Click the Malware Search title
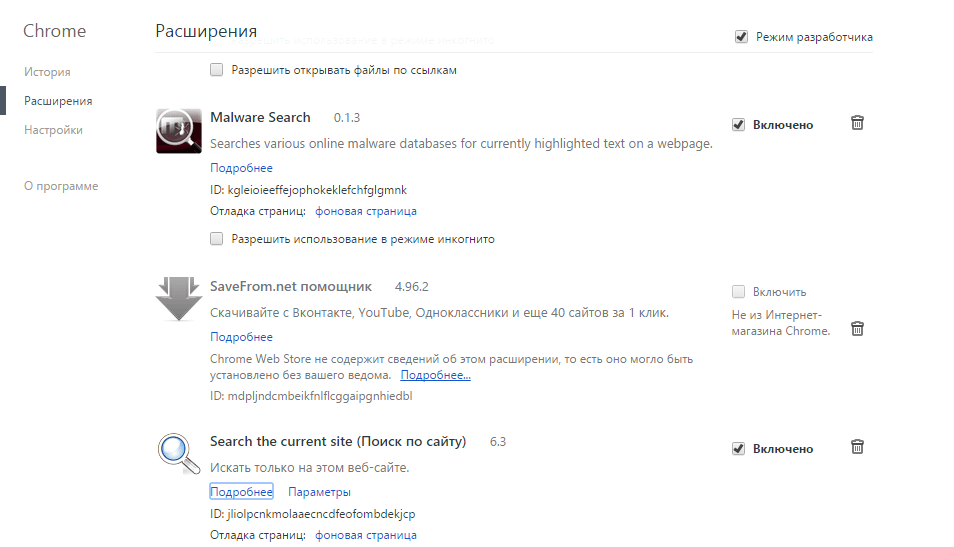 click(x=260, y=117)
